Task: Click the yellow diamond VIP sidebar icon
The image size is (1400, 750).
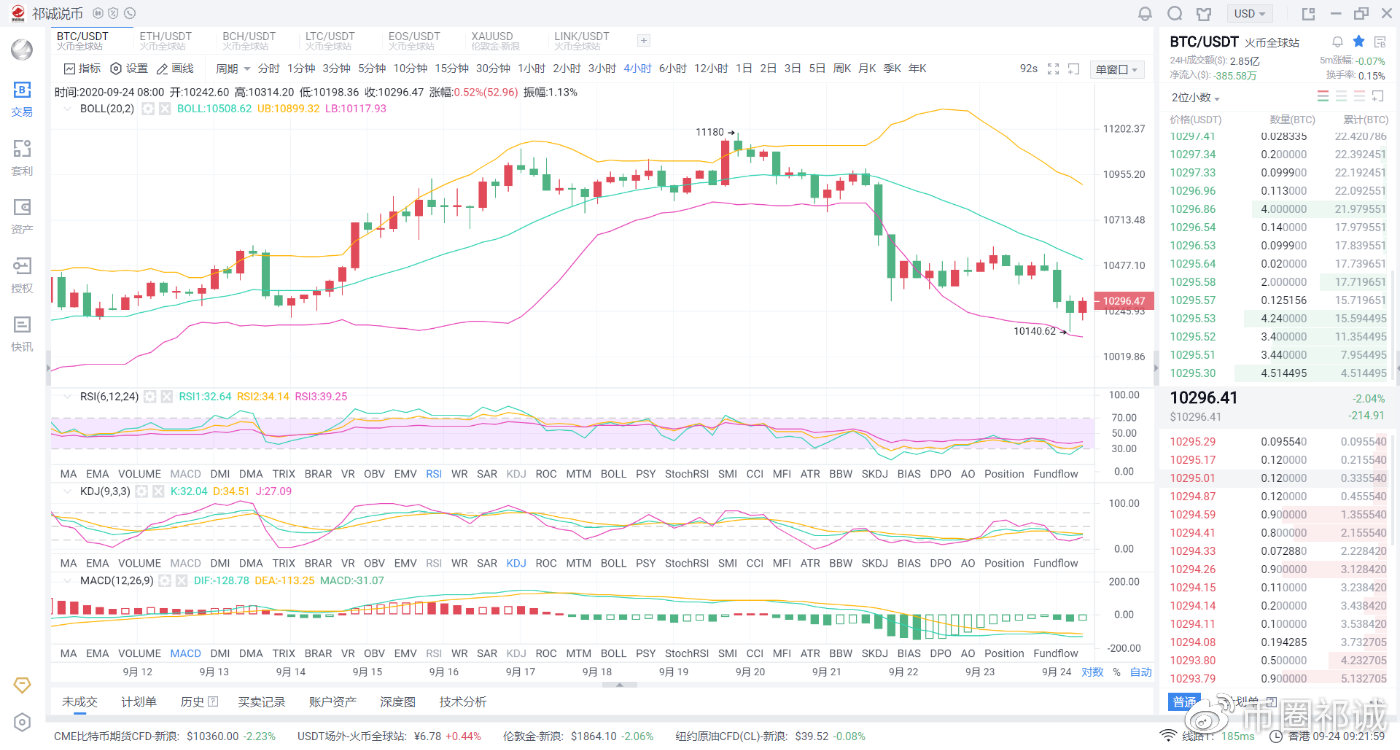Action: click(x=22, y=685)
